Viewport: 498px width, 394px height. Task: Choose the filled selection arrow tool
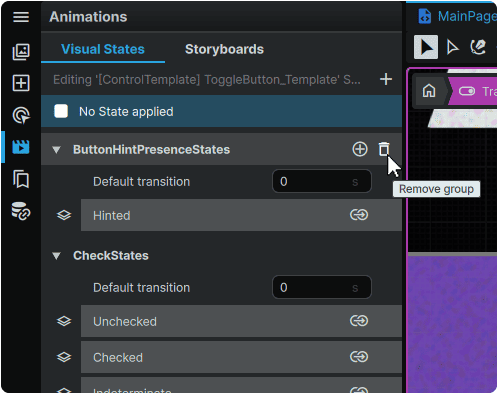coord(426,47)
